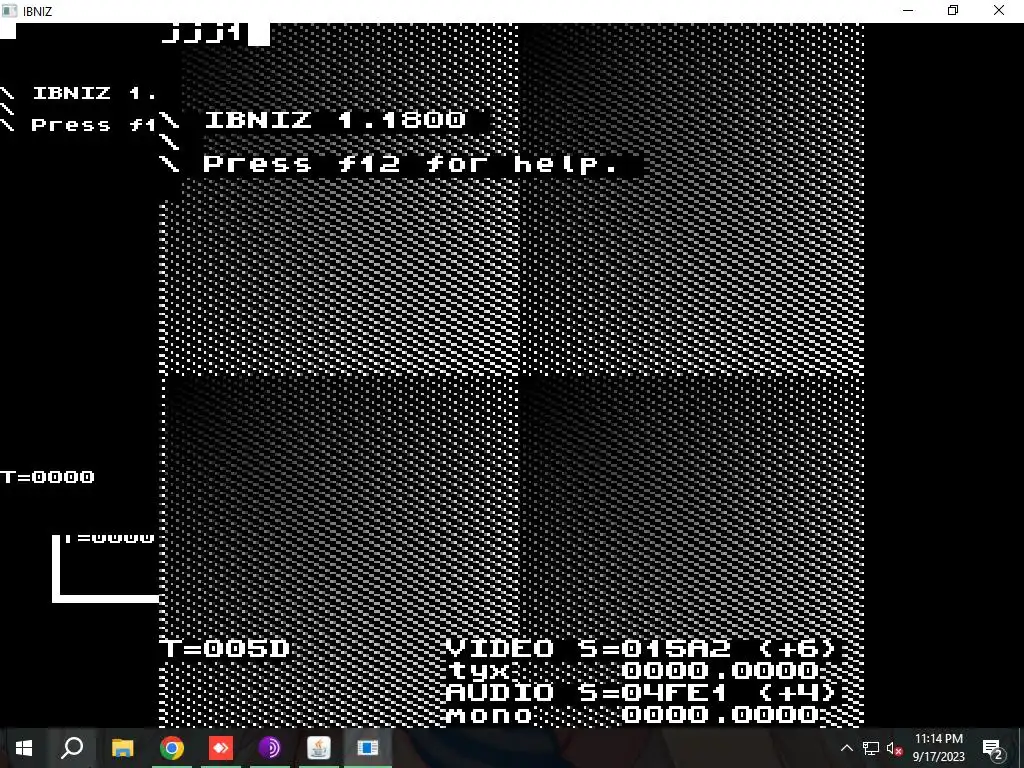Click the T=0000 text at left
1024x768 pixels.
click(47, 477)
